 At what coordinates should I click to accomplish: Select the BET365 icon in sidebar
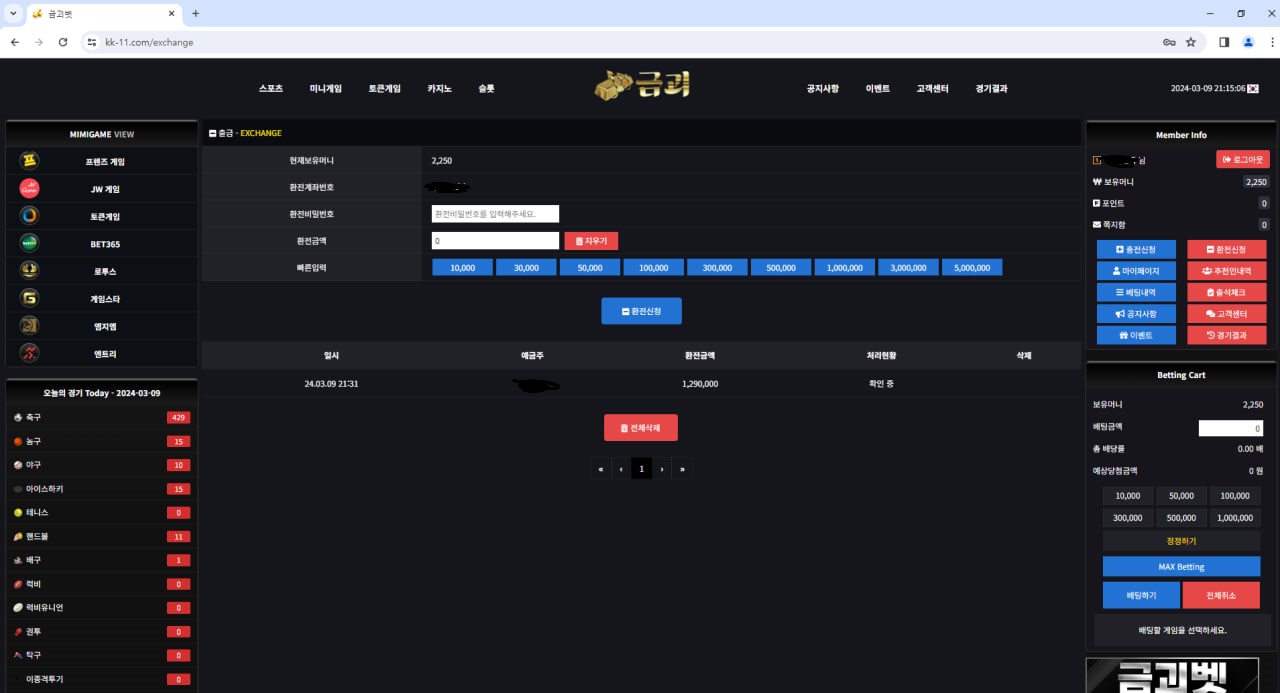point(30,243)
